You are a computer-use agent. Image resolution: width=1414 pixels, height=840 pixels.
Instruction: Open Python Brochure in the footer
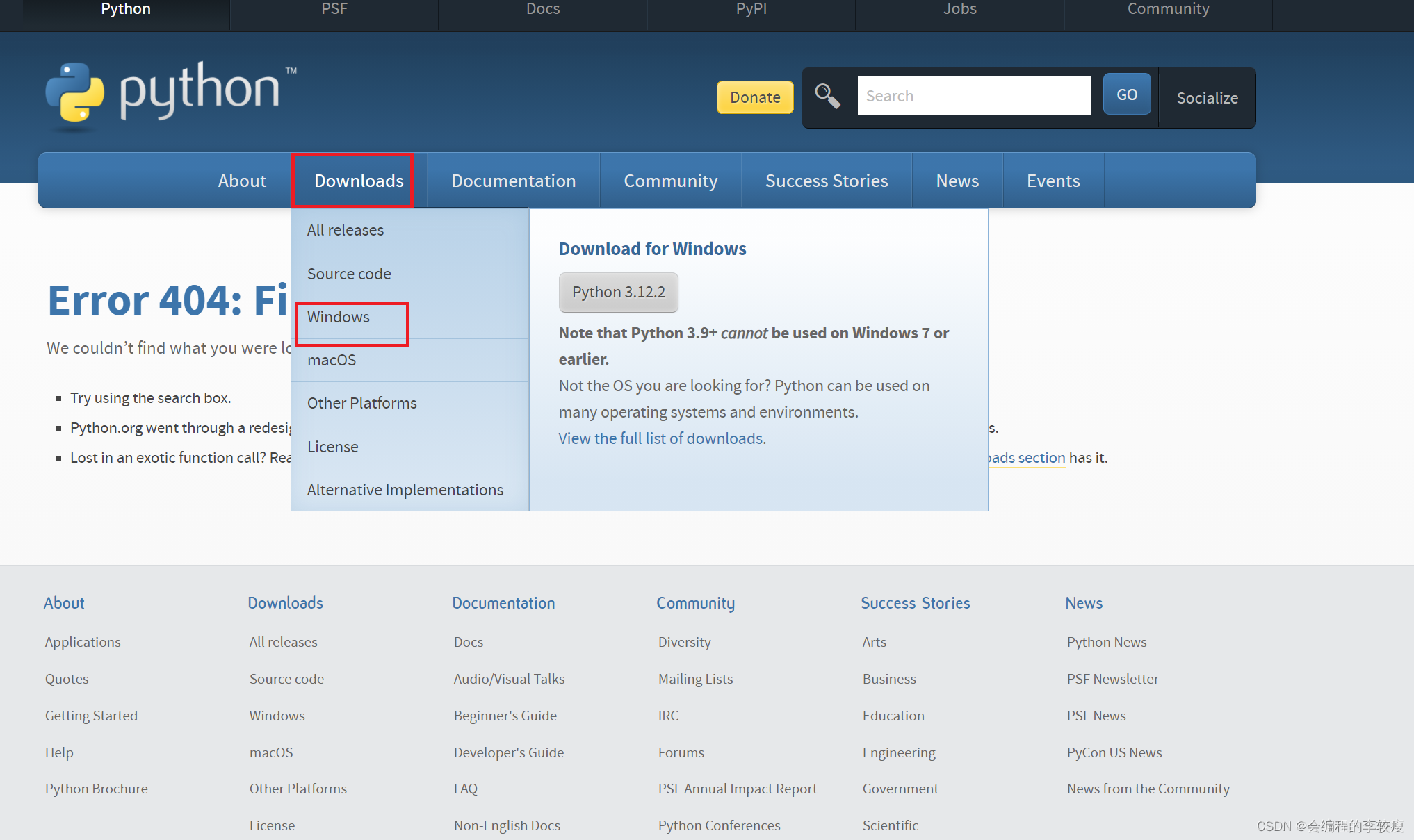click(97, 789)
